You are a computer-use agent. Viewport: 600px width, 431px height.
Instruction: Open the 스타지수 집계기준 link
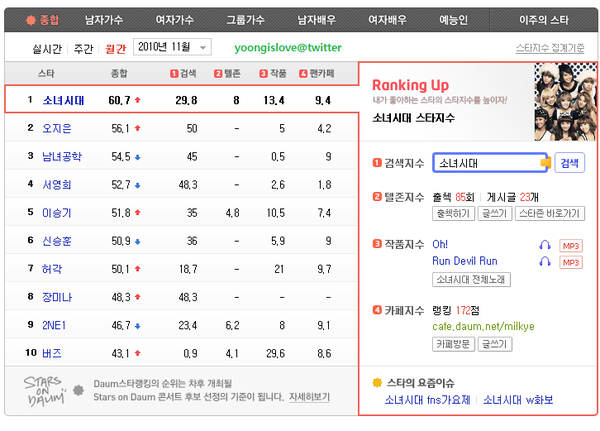(x=550, y=48)
